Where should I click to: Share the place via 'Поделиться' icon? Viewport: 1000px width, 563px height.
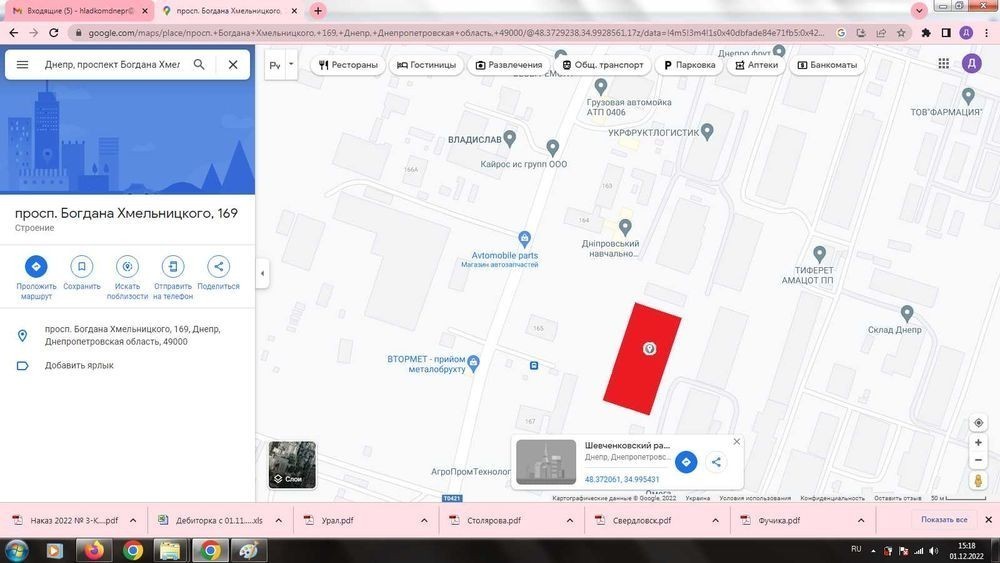(219, 267)
